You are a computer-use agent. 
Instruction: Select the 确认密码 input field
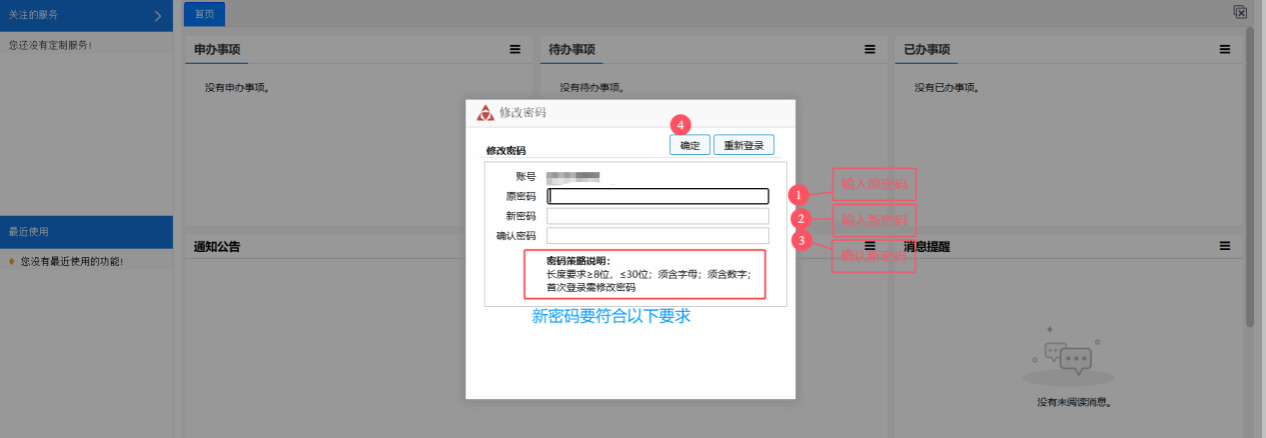point(657,236)
